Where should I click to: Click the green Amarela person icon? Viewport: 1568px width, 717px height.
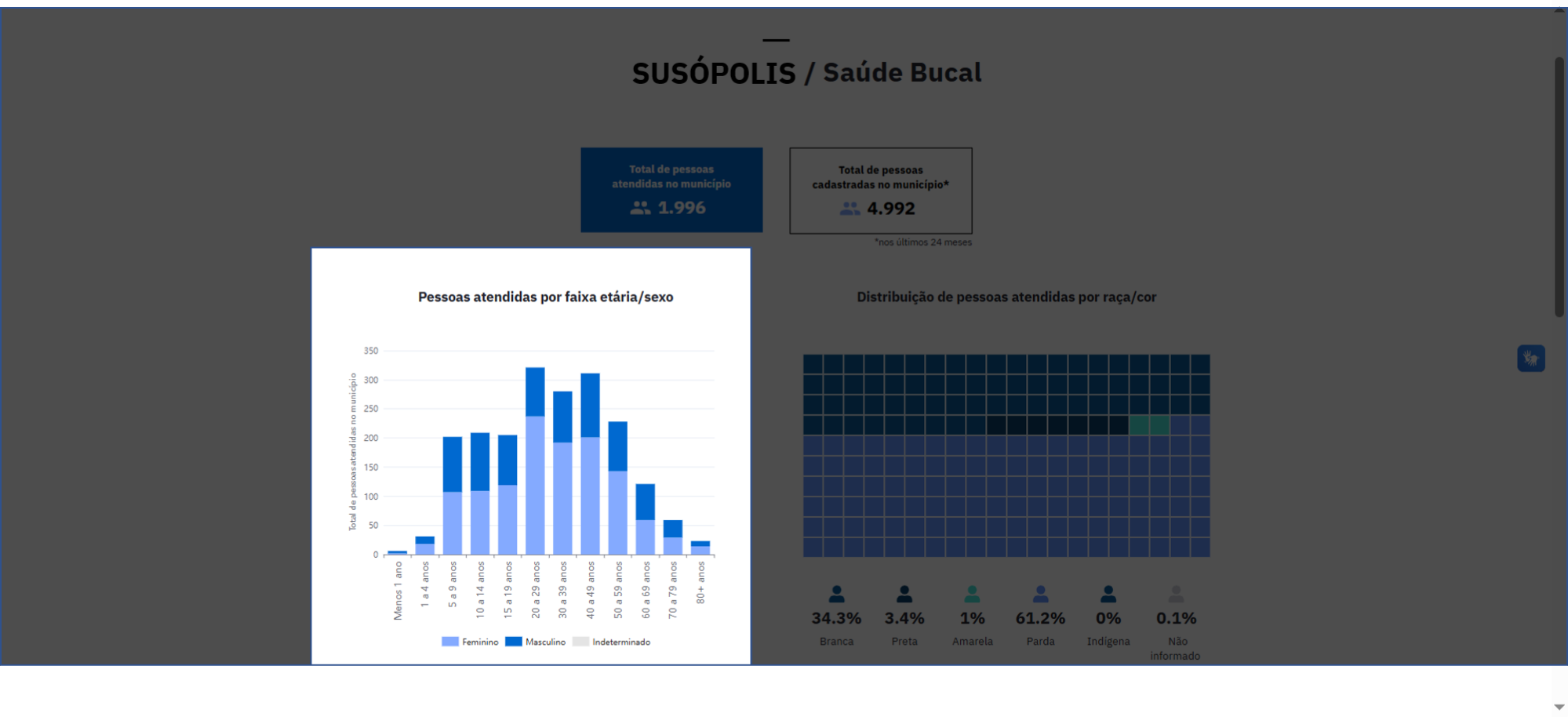[x=972, y=594]
